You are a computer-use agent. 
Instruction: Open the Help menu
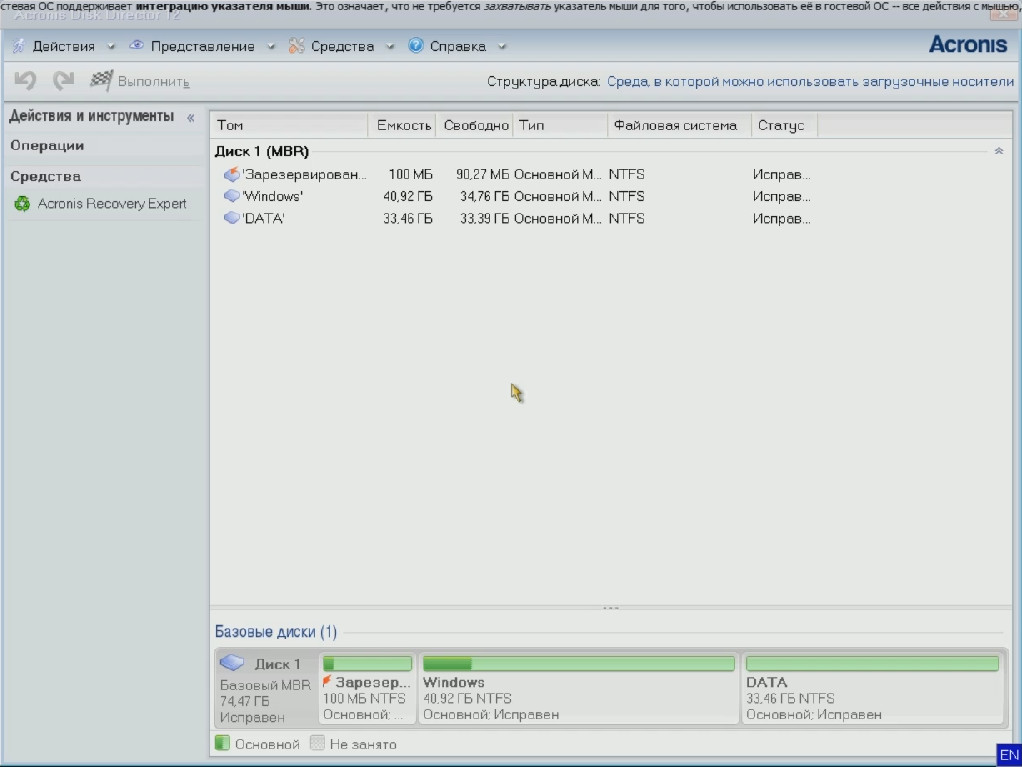[x=458, y=47]
